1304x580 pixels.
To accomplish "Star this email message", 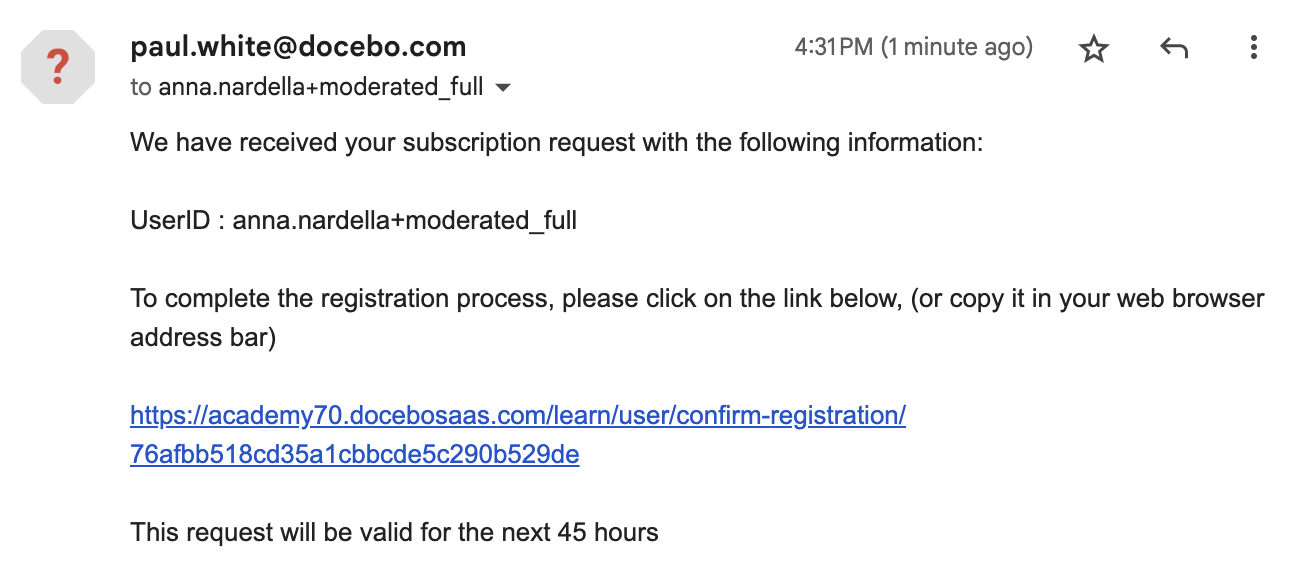I will point(1095,48).
